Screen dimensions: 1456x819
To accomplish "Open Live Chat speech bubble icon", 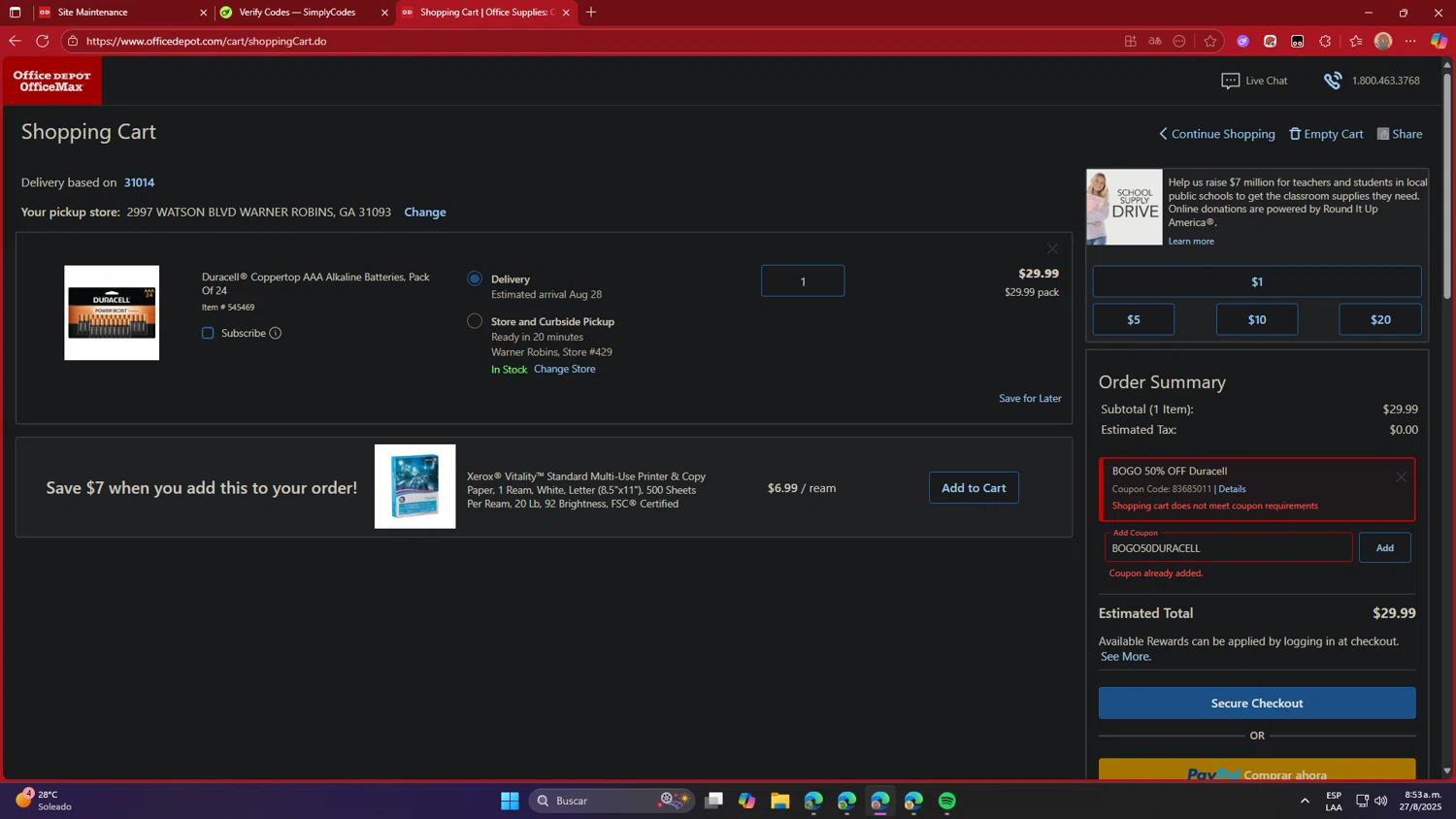I will [x=1230, y=81].
